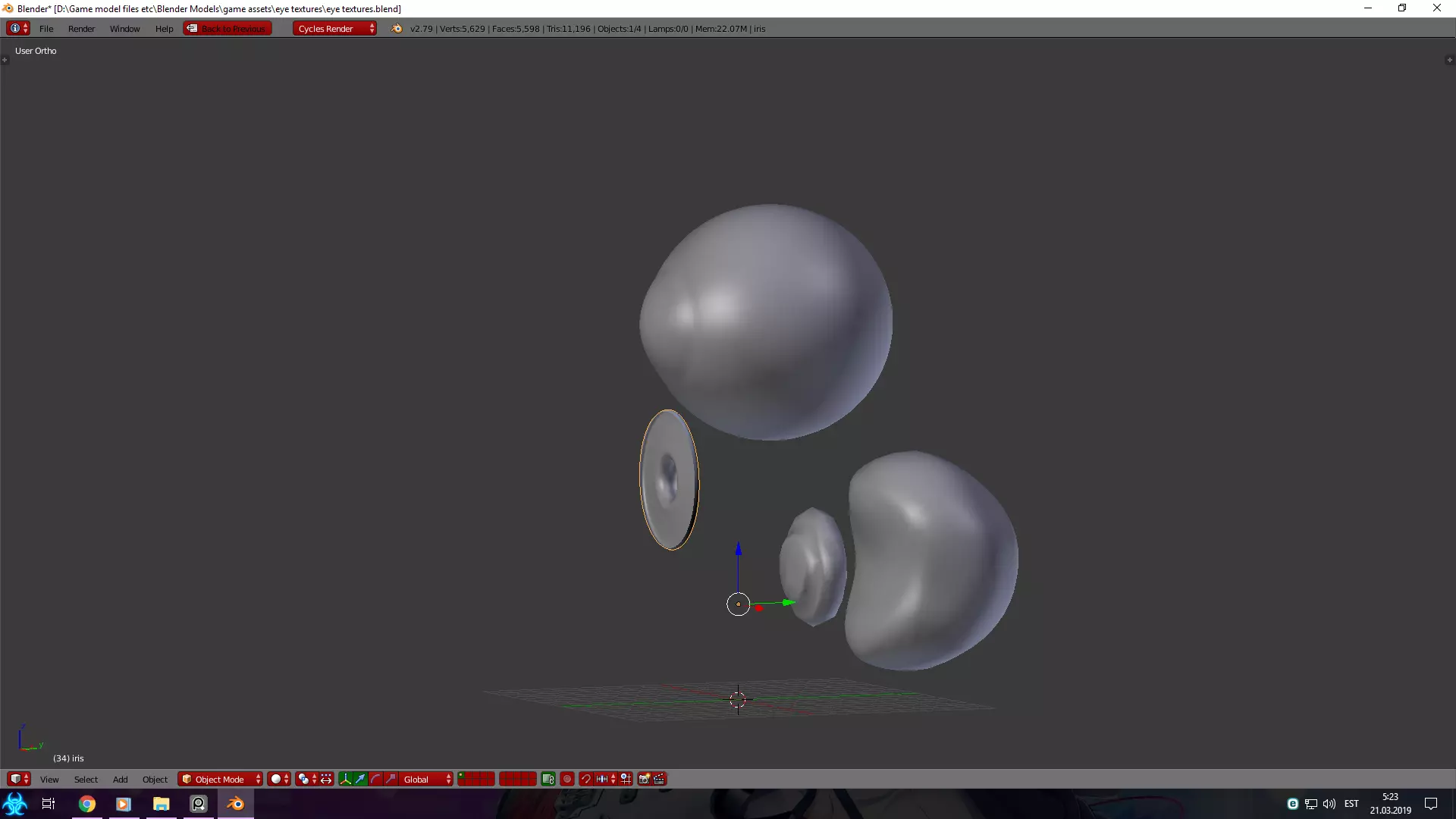The height and width of the screenshot is (819, 1456).
Task: Open the Object Mode dropdown
Action: (220, 779)
